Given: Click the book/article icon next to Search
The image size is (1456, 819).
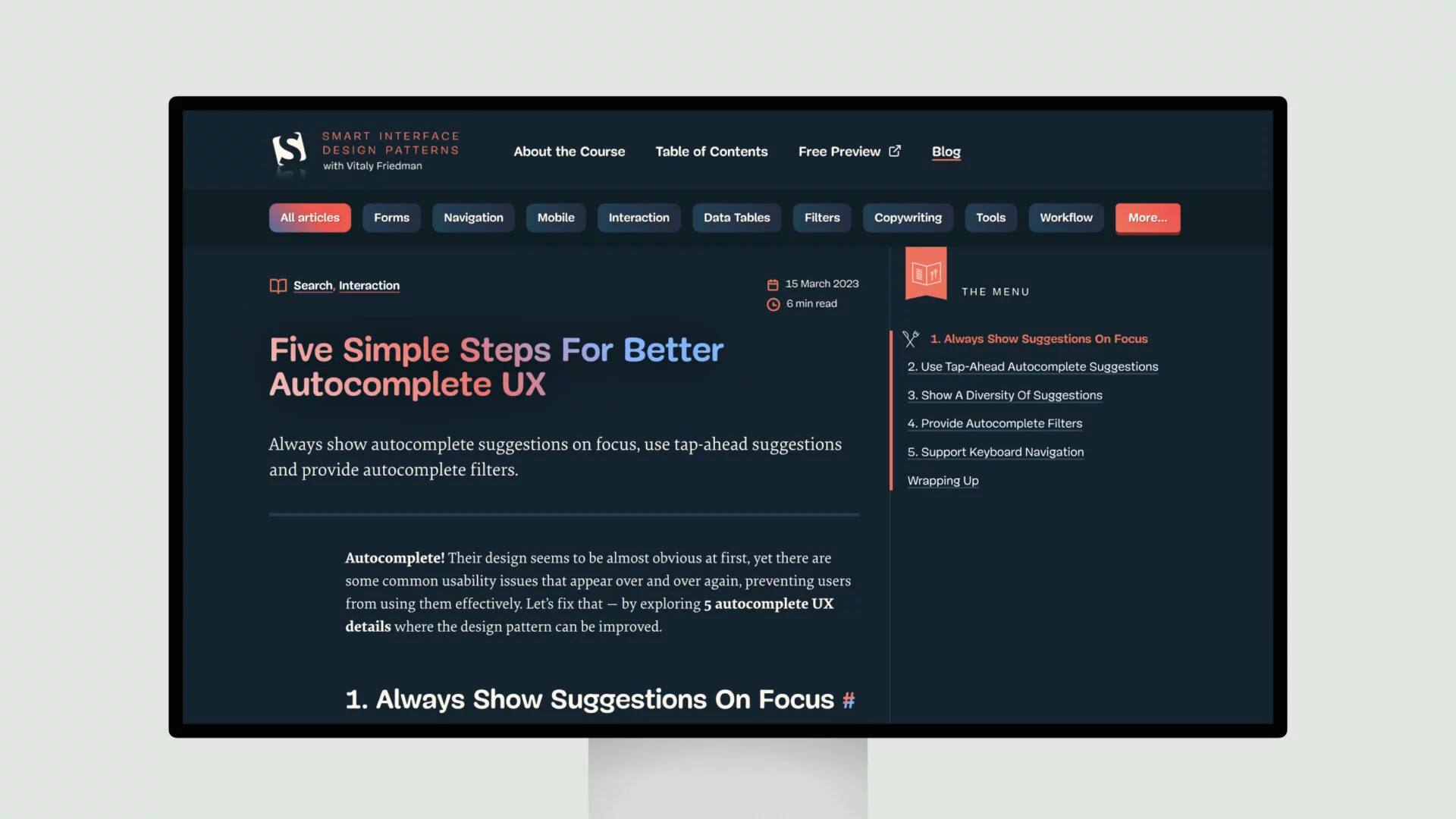Looking at the screenshot, I should click(277, 285).
